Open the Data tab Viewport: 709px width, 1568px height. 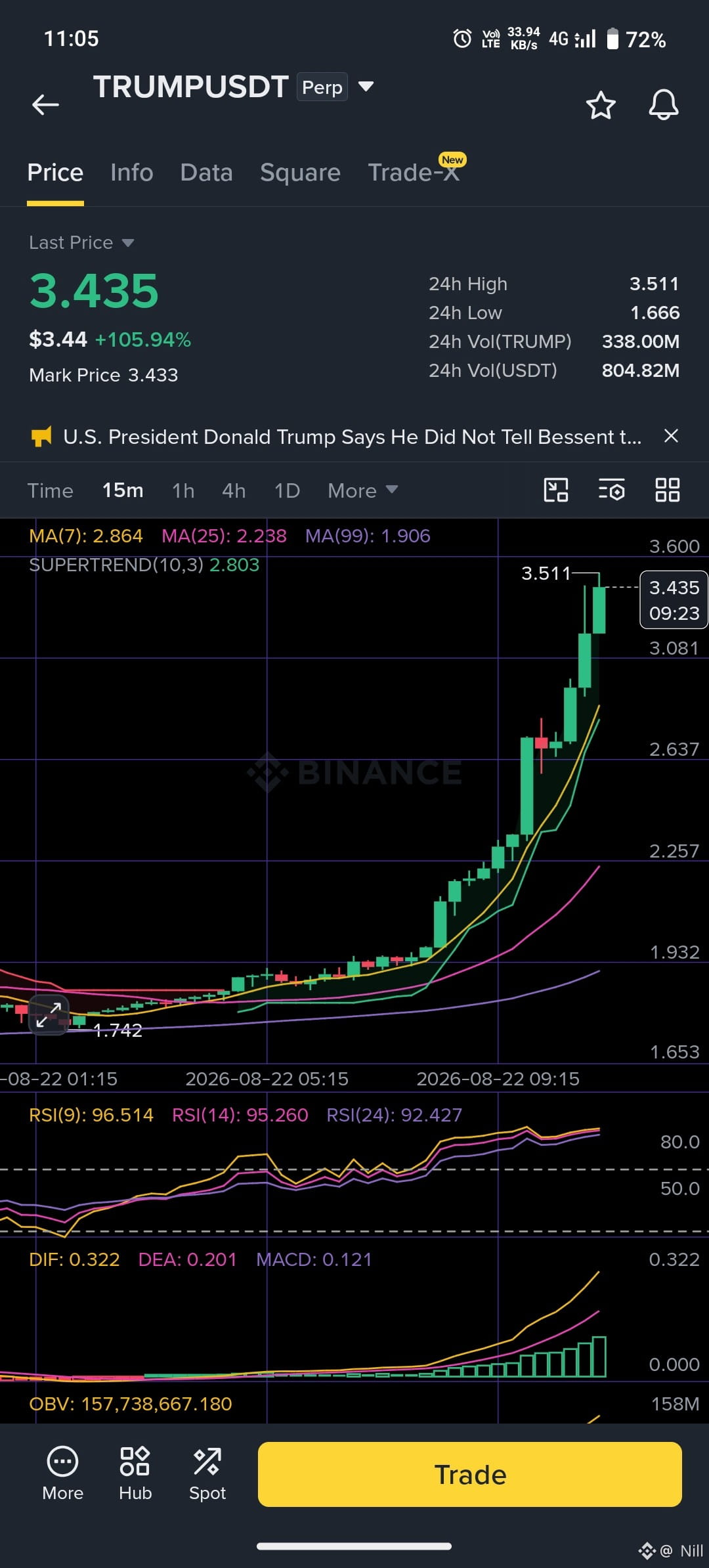206,173
